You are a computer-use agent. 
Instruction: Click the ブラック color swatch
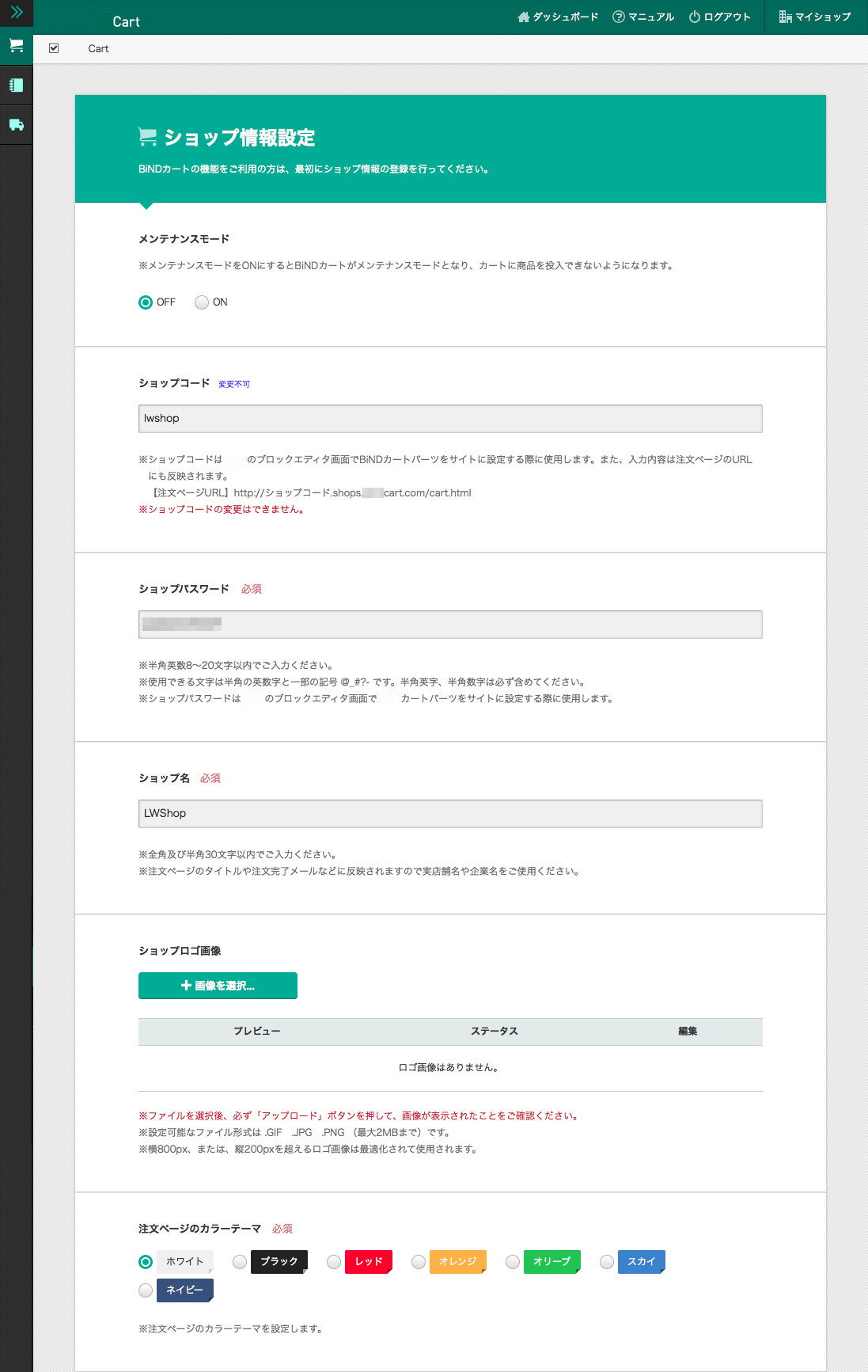pos(279,1262)
